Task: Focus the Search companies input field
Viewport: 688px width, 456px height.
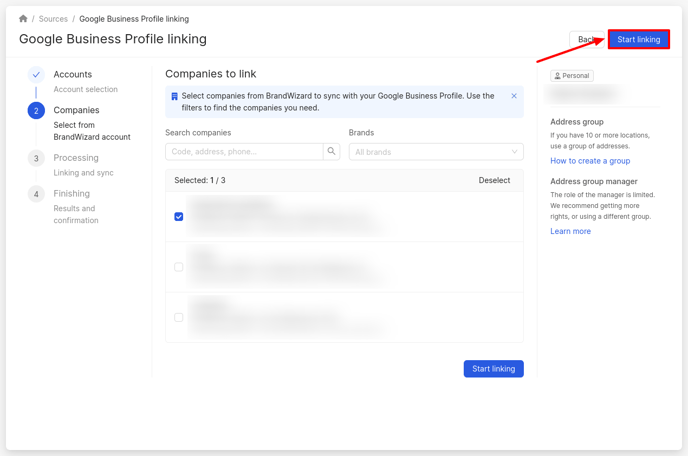Action: pos(244,151)
